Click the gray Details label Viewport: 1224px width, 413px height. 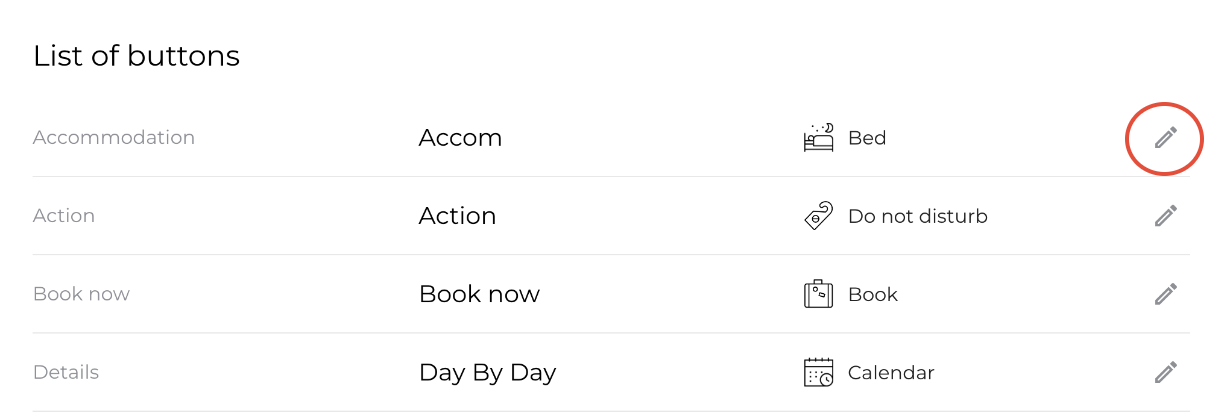coord(66,373)
